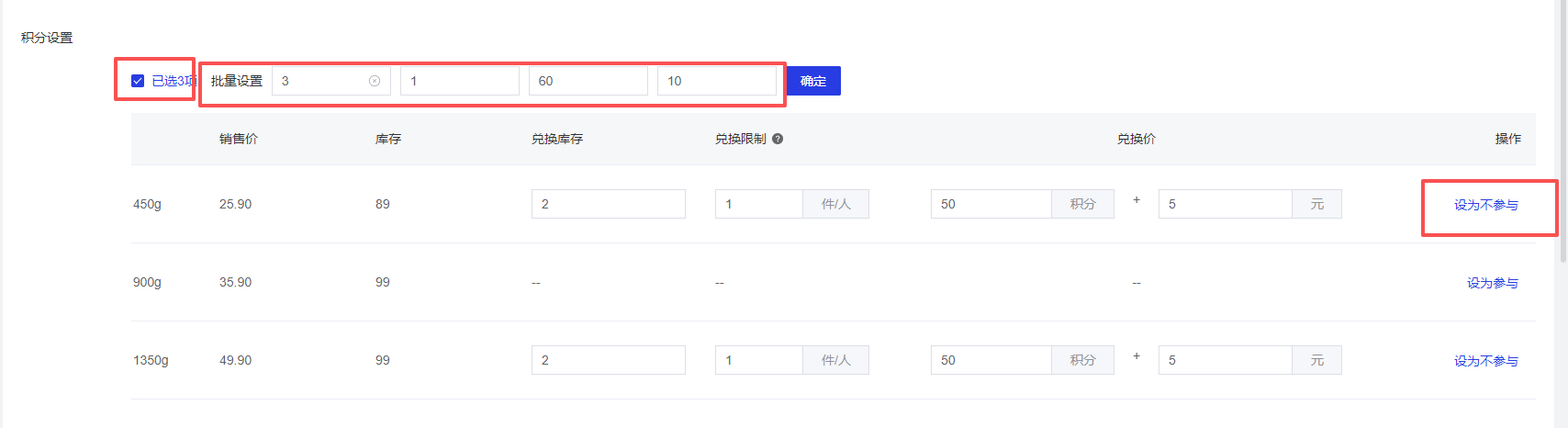
Task: Click batch setting field with value 60
Action: 588,81
